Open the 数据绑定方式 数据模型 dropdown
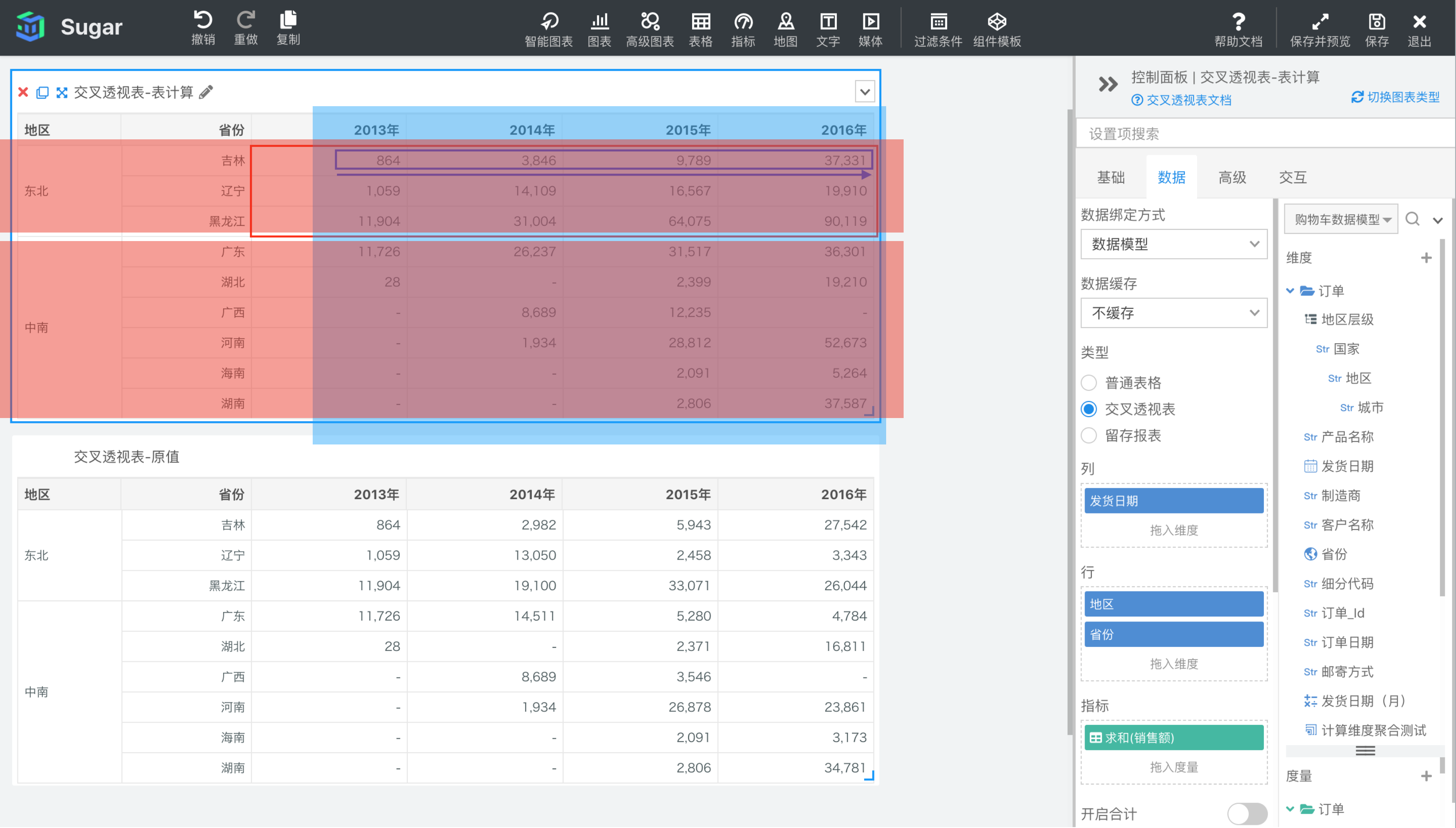Viewport: 1456px width, 828px height. (1174, 244)
